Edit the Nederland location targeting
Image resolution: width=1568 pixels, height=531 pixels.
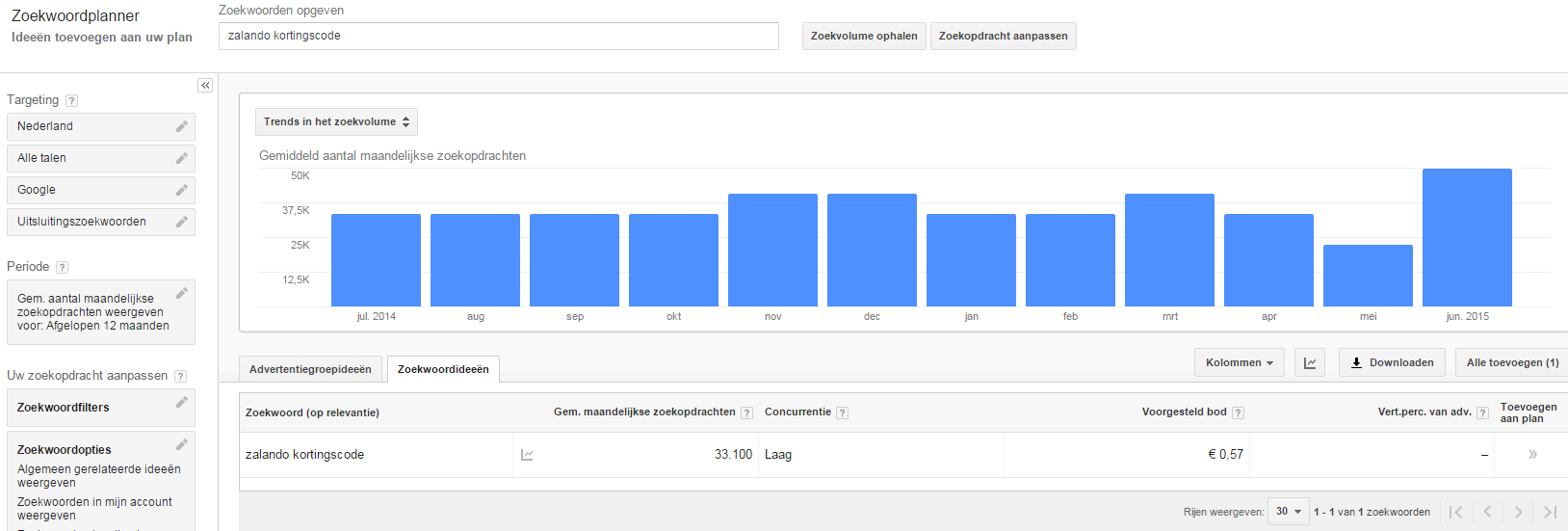click(181, 126)
